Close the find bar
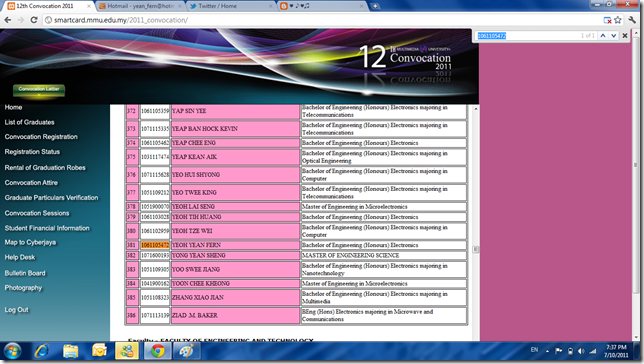This screenshot has width=644, height=364. 625,36
